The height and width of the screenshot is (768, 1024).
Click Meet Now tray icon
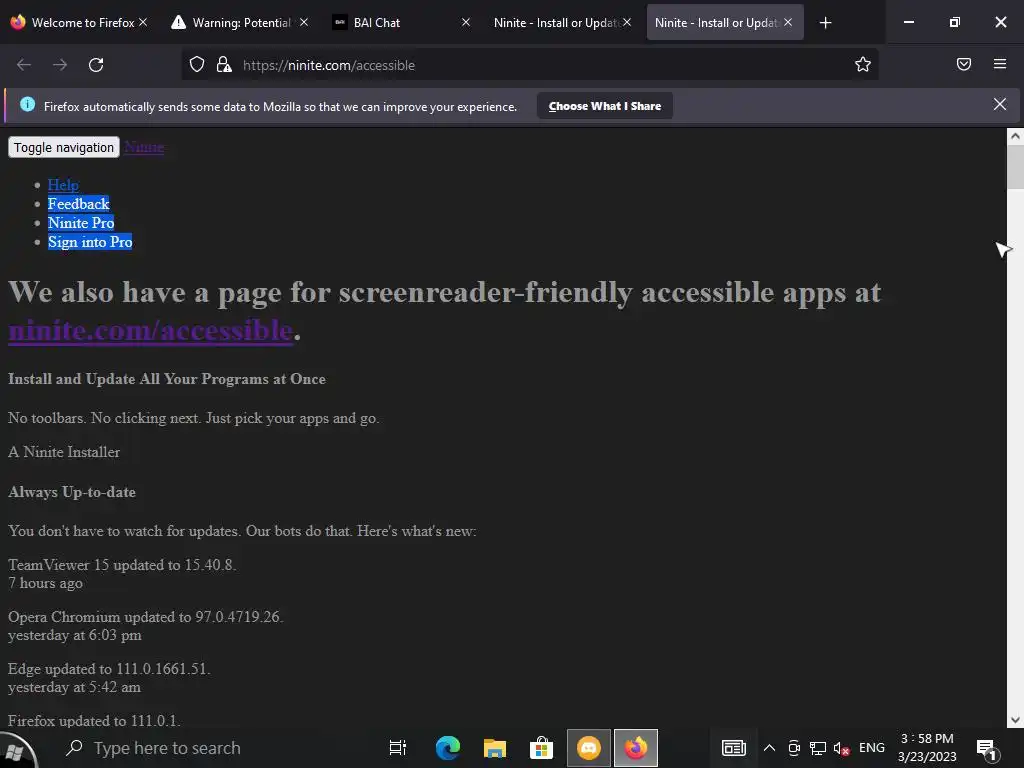tap(794, 748)
